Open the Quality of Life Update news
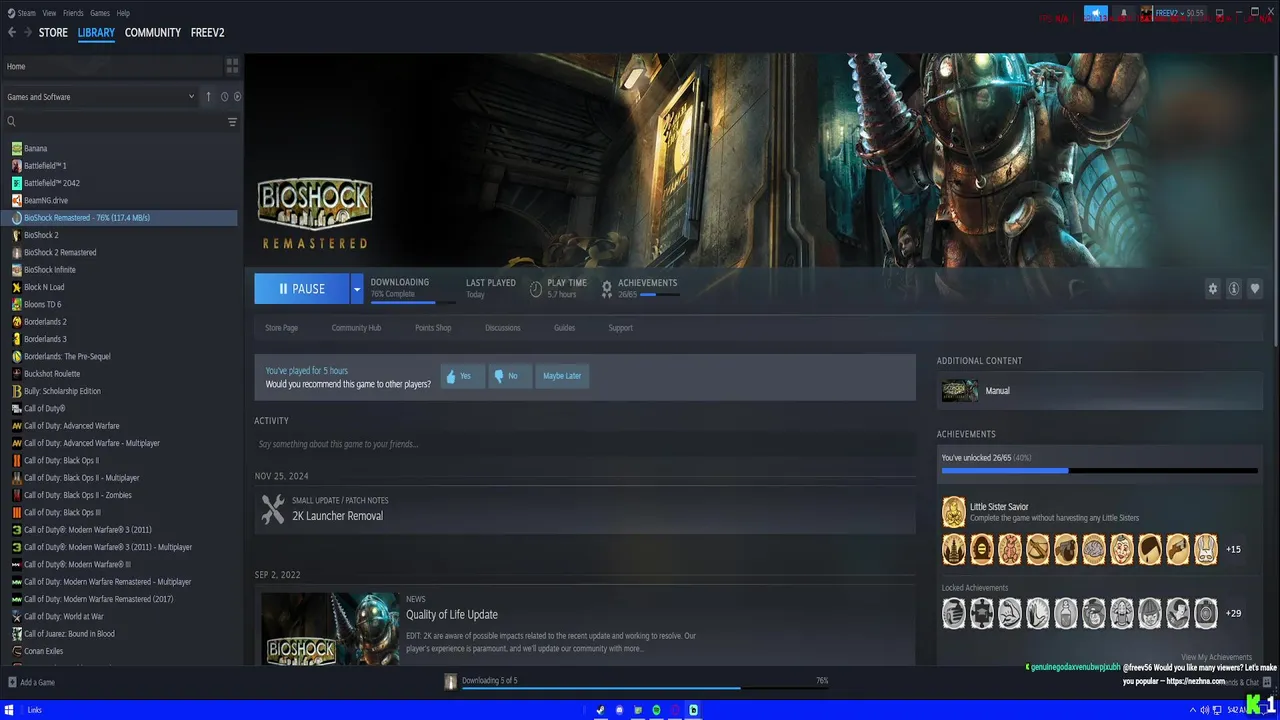 [x=451, y=615]
